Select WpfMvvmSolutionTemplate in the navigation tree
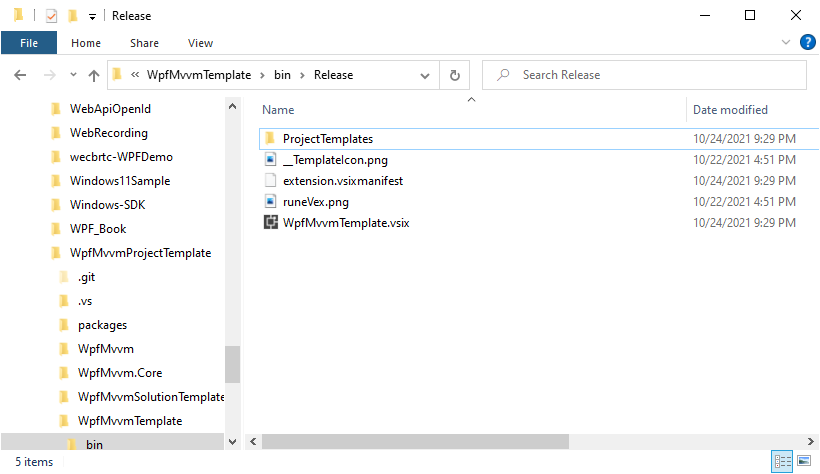The image size is (820, 474). (151, 397)
